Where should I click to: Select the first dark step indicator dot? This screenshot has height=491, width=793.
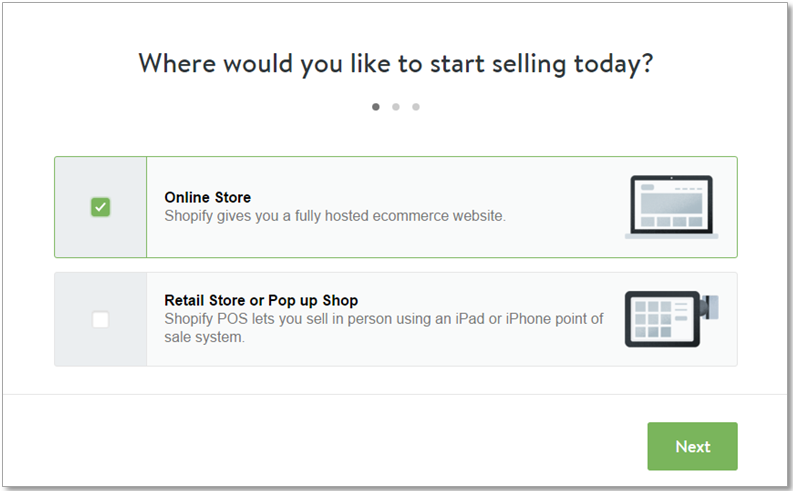(x=375, y=107)
